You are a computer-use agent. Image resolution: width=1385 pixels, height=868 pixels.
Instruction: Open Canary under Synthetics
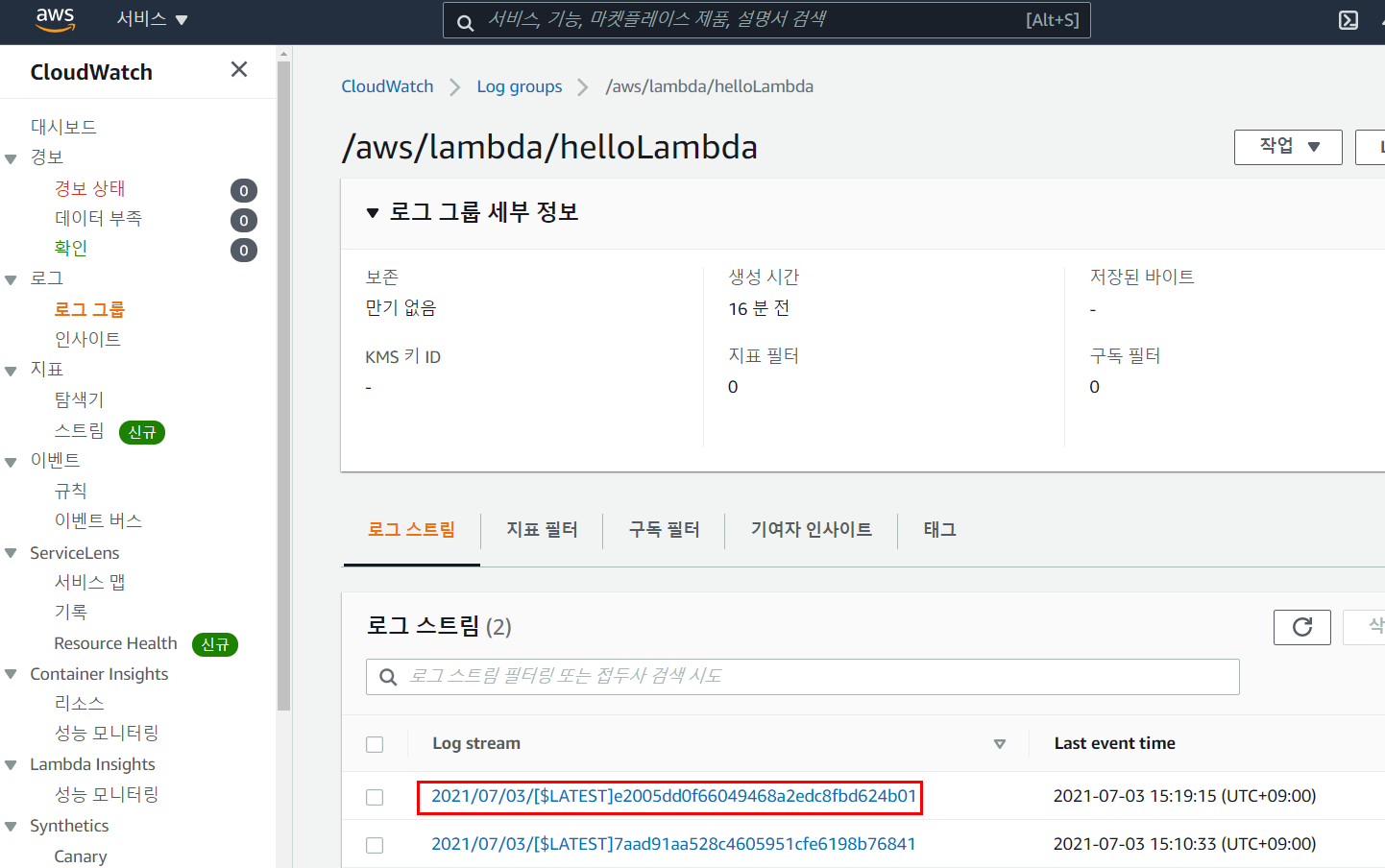click(x=81, y=856)
